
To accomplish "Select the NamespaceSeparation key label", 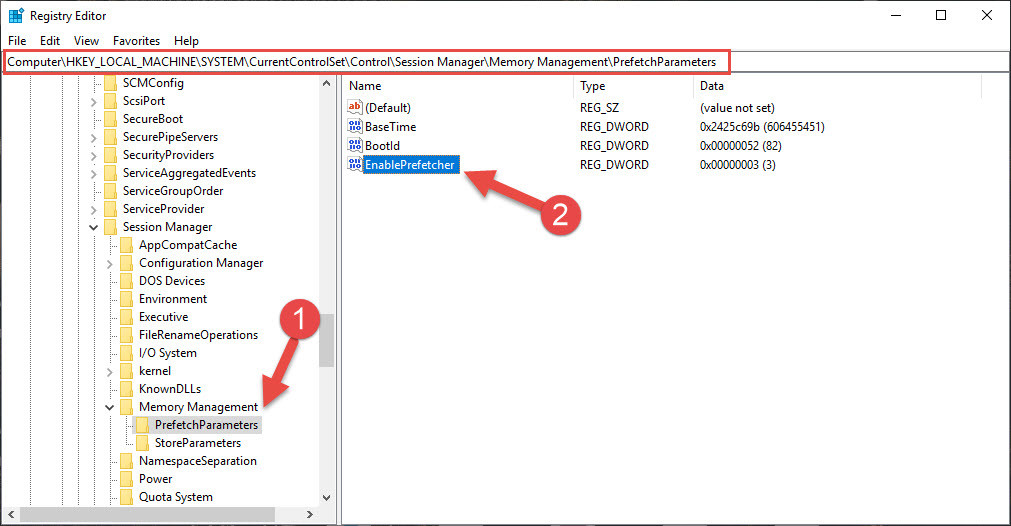I will [x=198, y=461].
